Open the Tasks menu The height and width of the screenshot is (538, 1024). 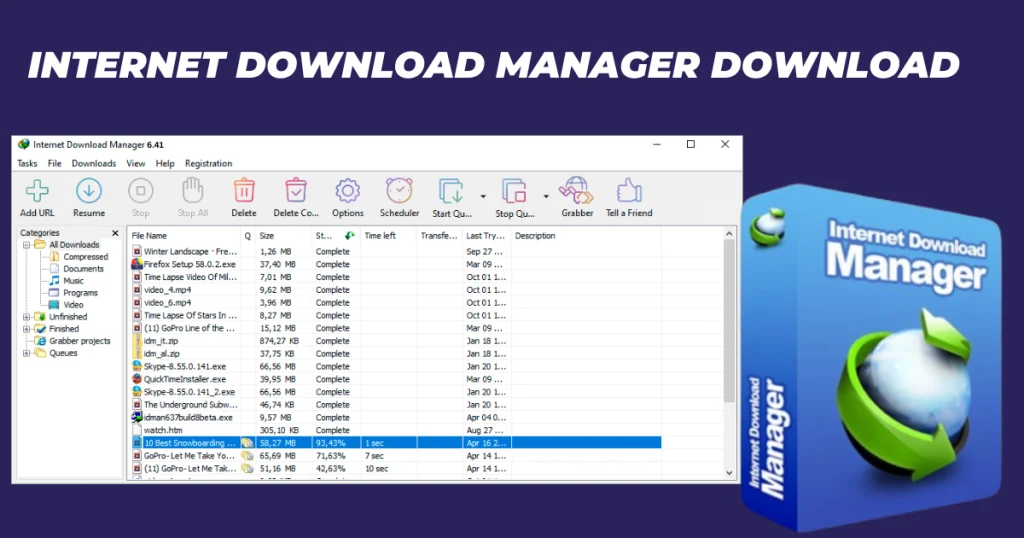27,163
